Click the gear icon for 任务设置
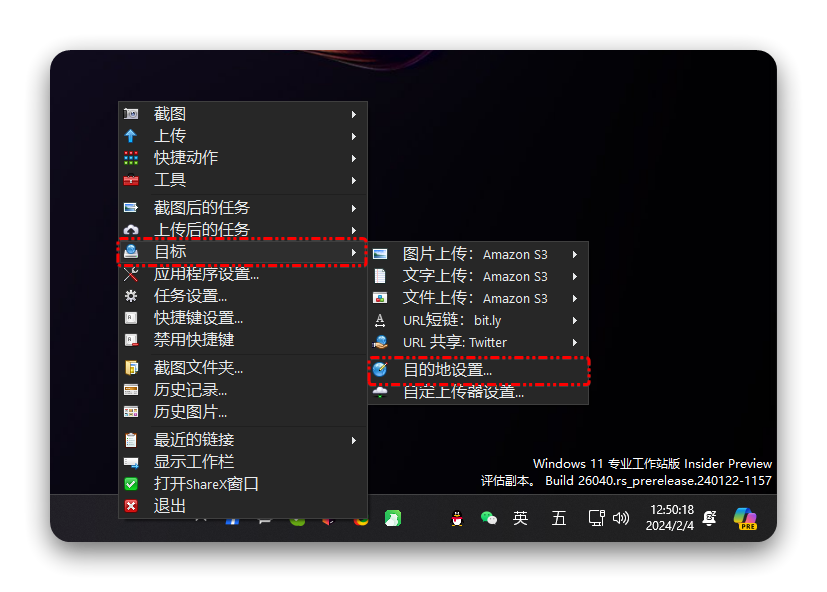This screenshot has height=592, width=827. tap(131, 297)
